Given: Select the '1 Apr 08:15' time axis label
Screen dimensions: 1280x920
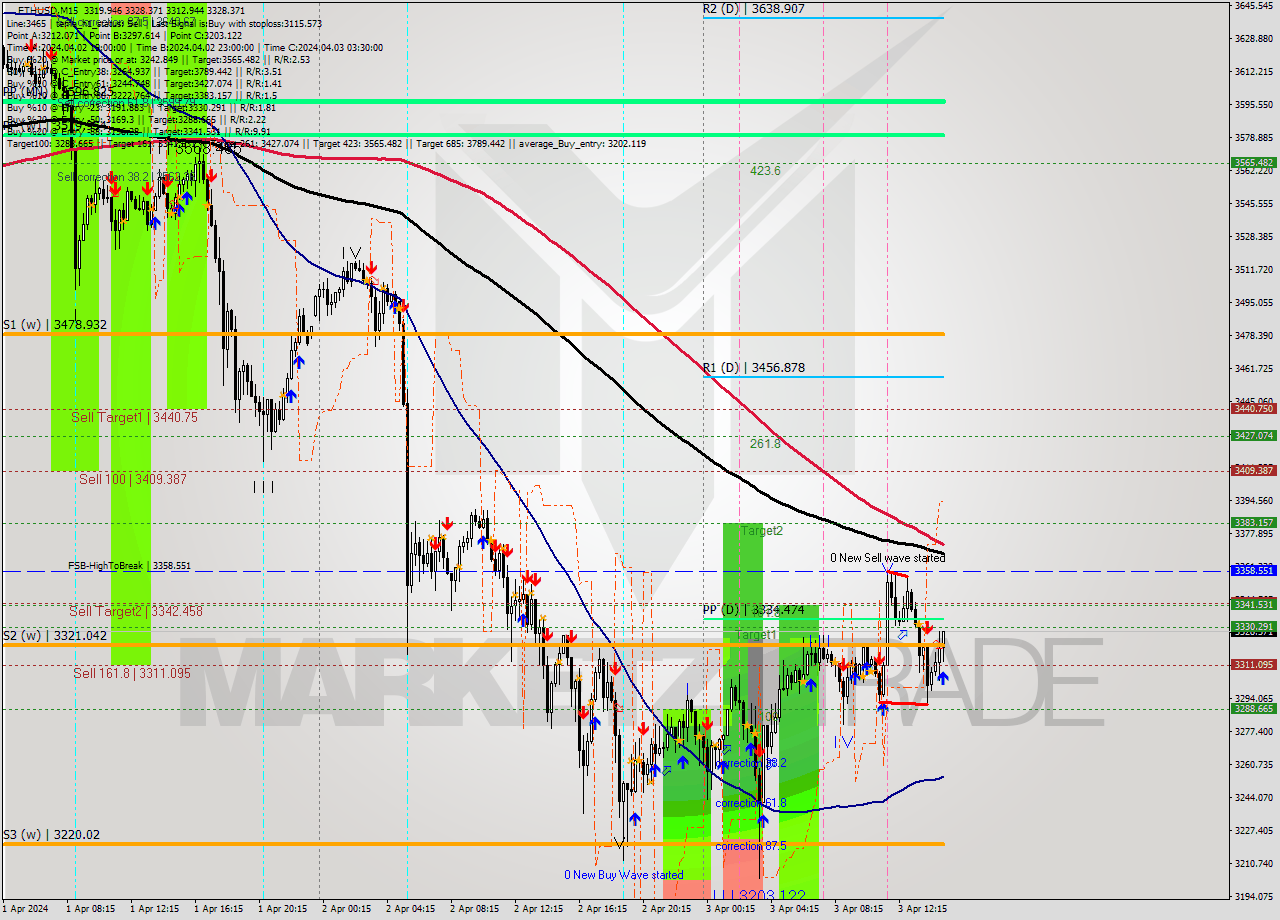Looking at the screenshot, I should [x=91, y=910].
